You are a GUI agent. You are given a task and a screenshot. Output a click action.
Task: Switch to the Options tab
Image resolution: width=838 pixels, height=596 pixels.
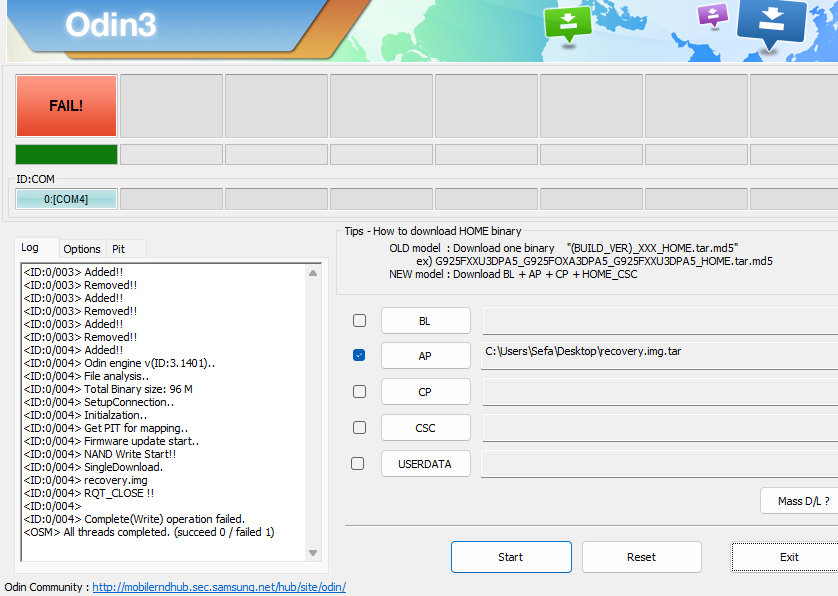pos(82,249)
